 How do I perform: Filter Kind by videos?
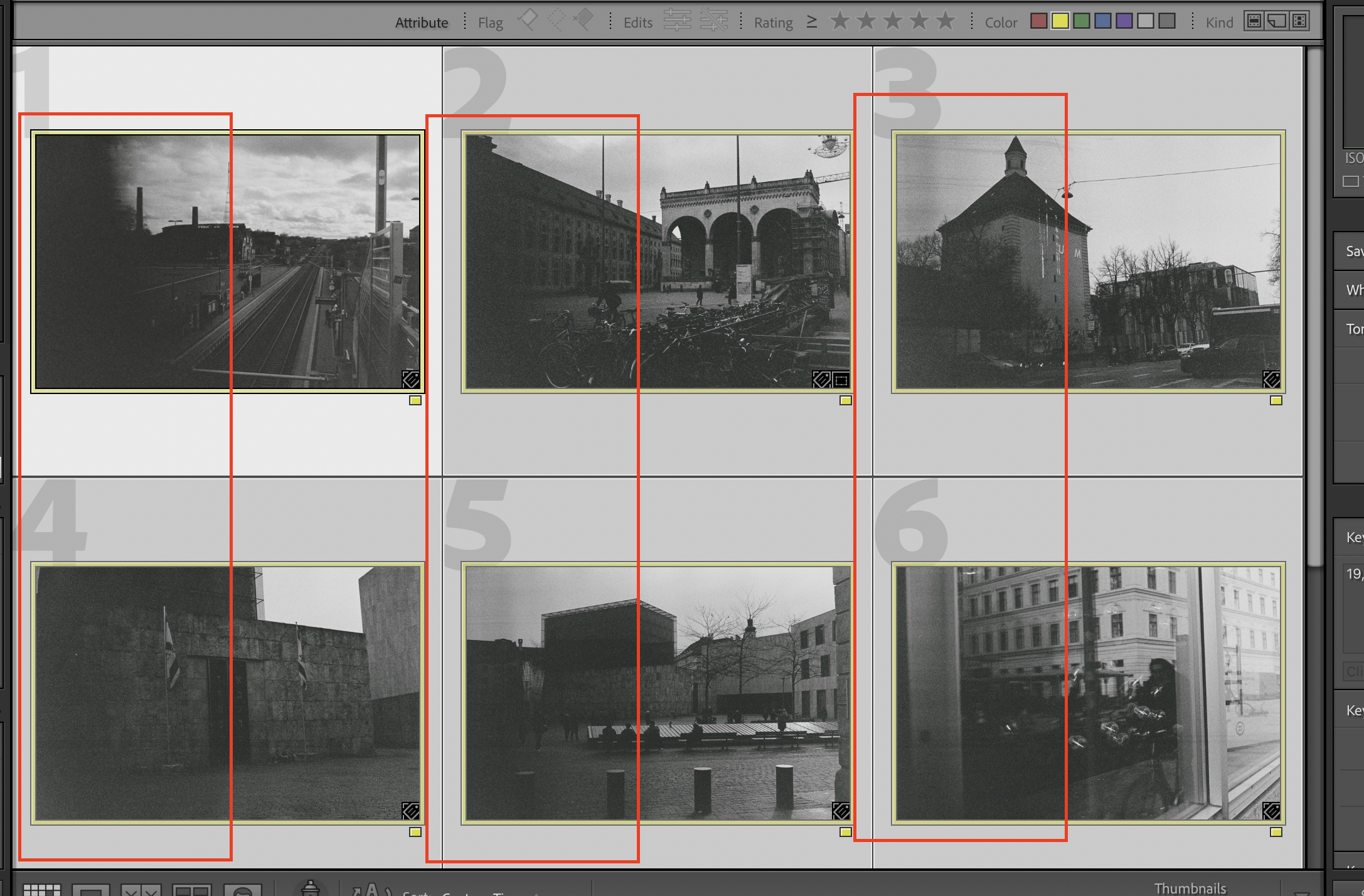1300,21
